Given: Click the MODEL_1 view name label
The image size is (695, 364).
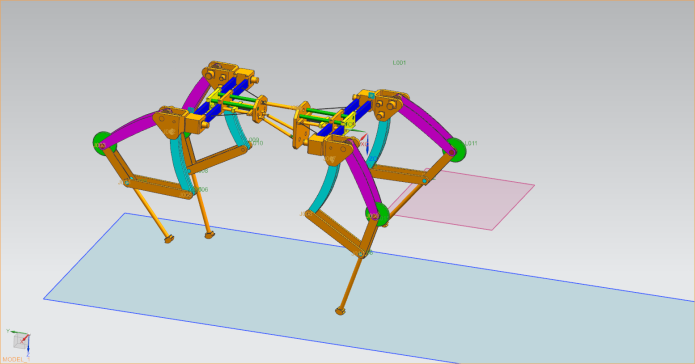Looking at the screenshot, I should 16,360.
